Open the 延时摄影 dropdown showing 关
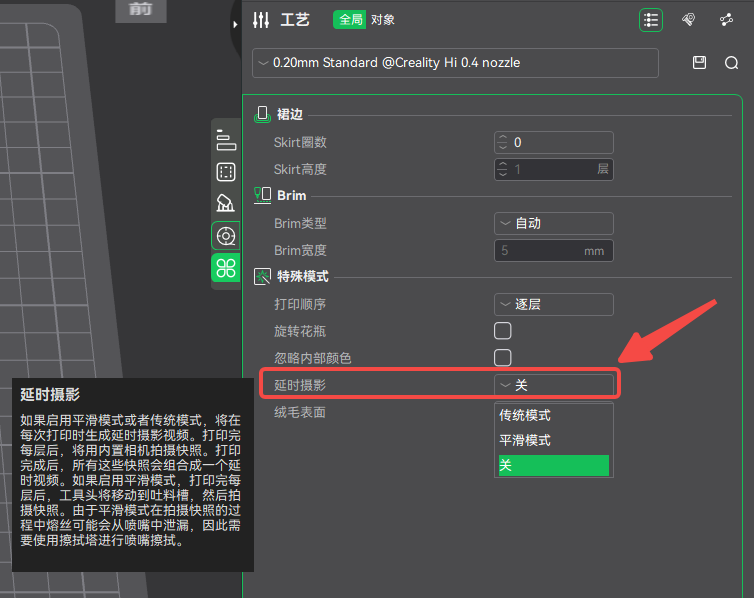The image size is (754, 598). (553, 385)
